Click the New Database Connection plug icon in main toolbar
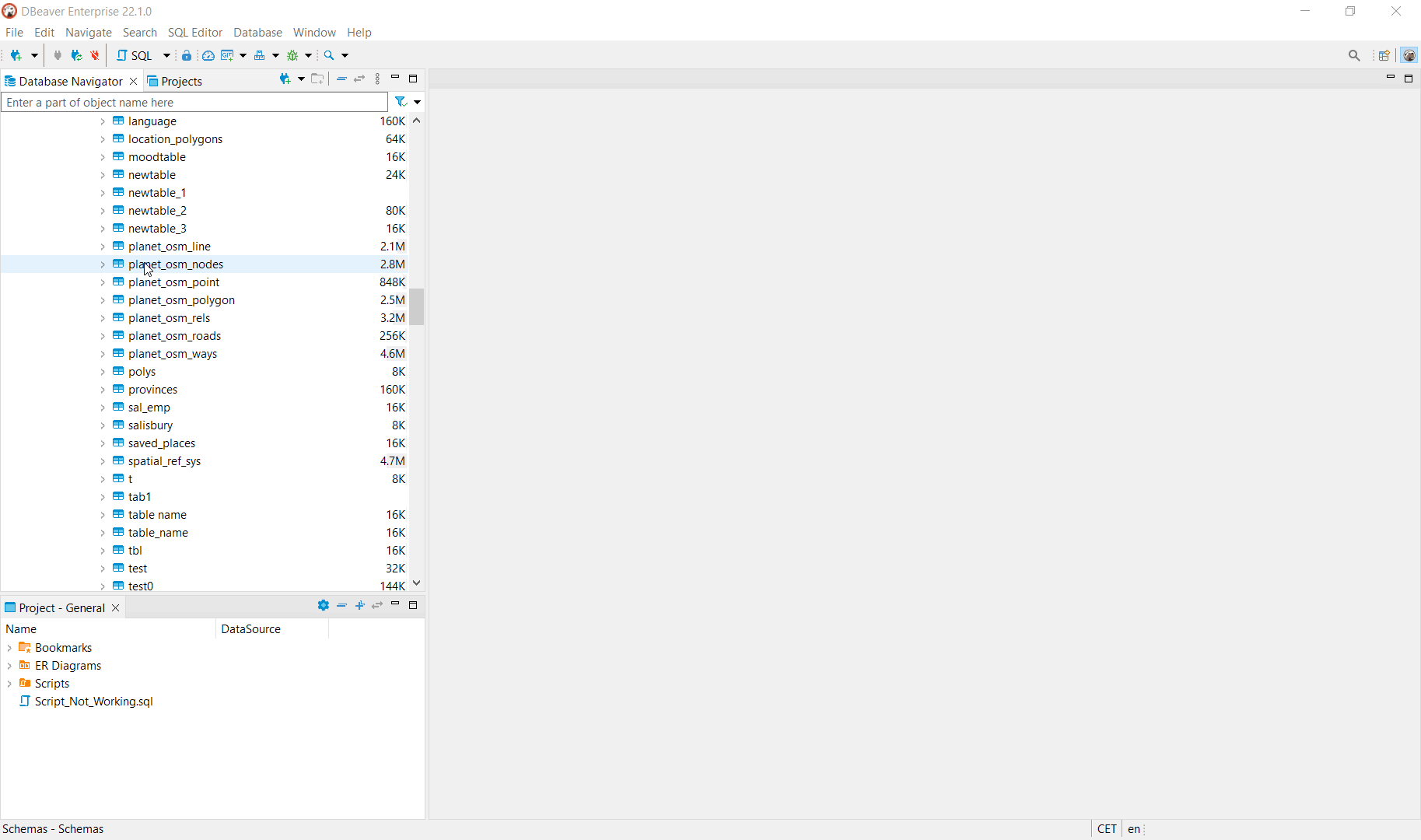The height and width of the screenshot is (840, 1421). [16, 55]
